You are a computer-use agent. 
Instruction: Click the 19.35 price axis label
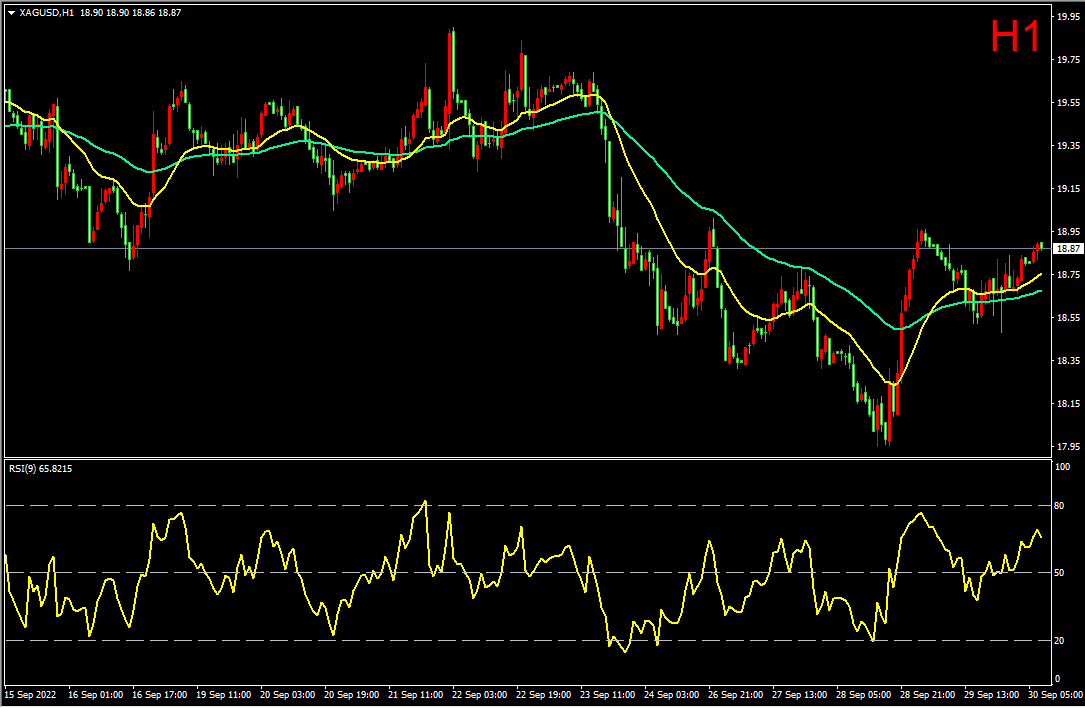click(1068, 146)
